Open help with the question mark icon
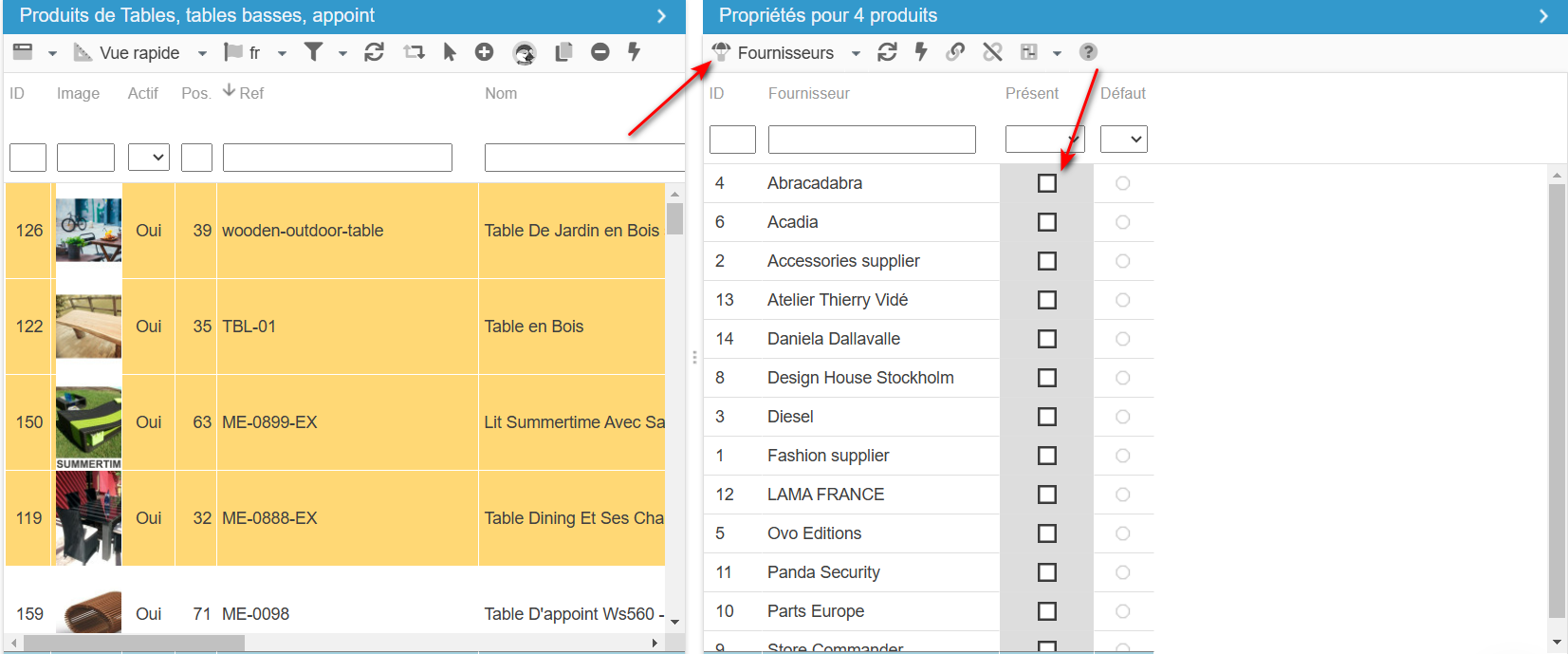The width and height of the screenshot is (1568, 654). pos(1088,52)
